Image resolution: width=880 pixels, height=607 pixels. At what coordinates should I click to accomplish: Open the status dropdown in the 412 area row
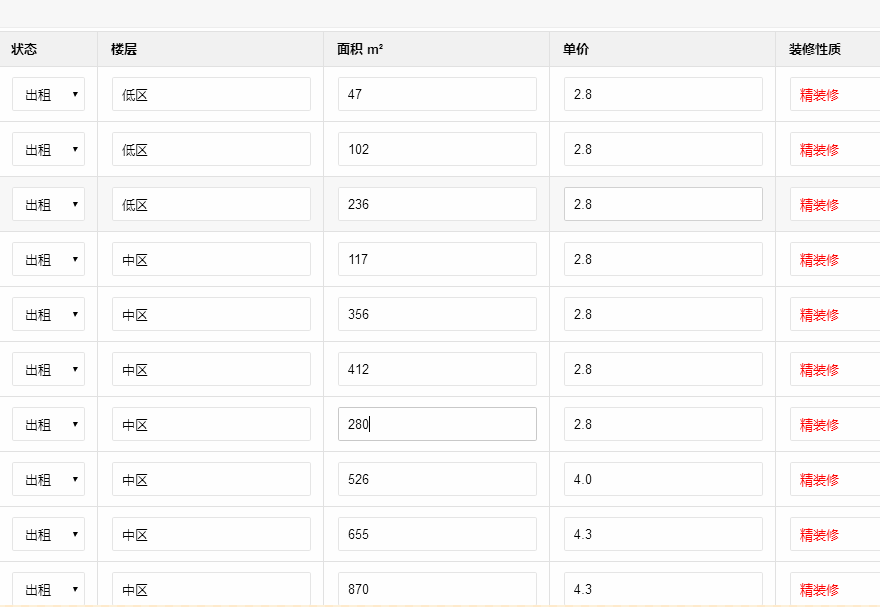click(48, 369)
